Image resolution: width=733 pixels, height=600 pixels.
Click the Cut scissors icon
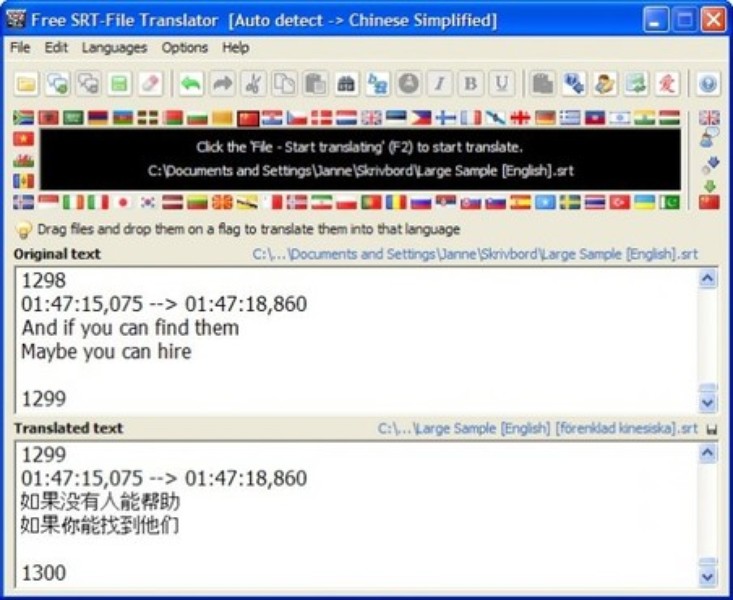254,84
